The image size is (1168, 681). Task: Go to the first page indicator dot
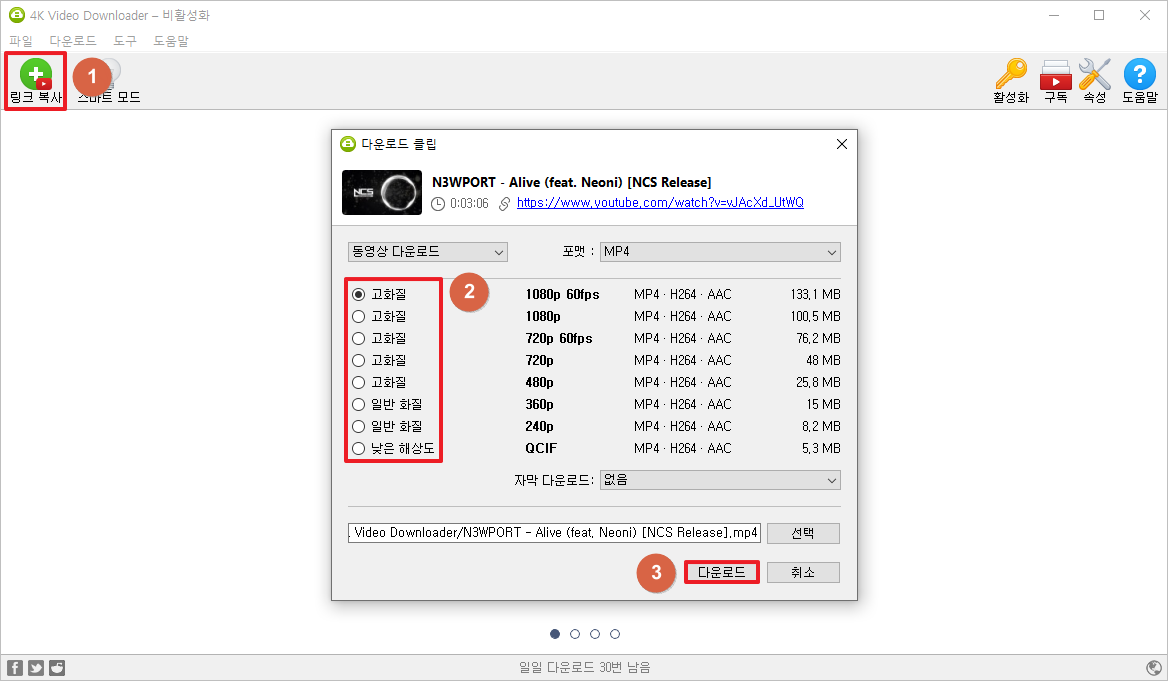pyautogui.click(x=555, y=634)
